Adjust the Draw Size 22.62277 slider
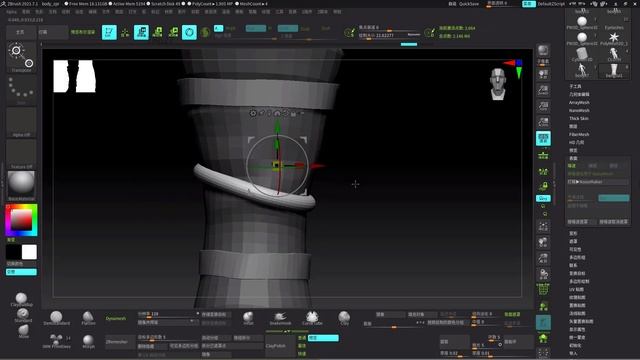This screenshot has width=640, height=360. 389,36
